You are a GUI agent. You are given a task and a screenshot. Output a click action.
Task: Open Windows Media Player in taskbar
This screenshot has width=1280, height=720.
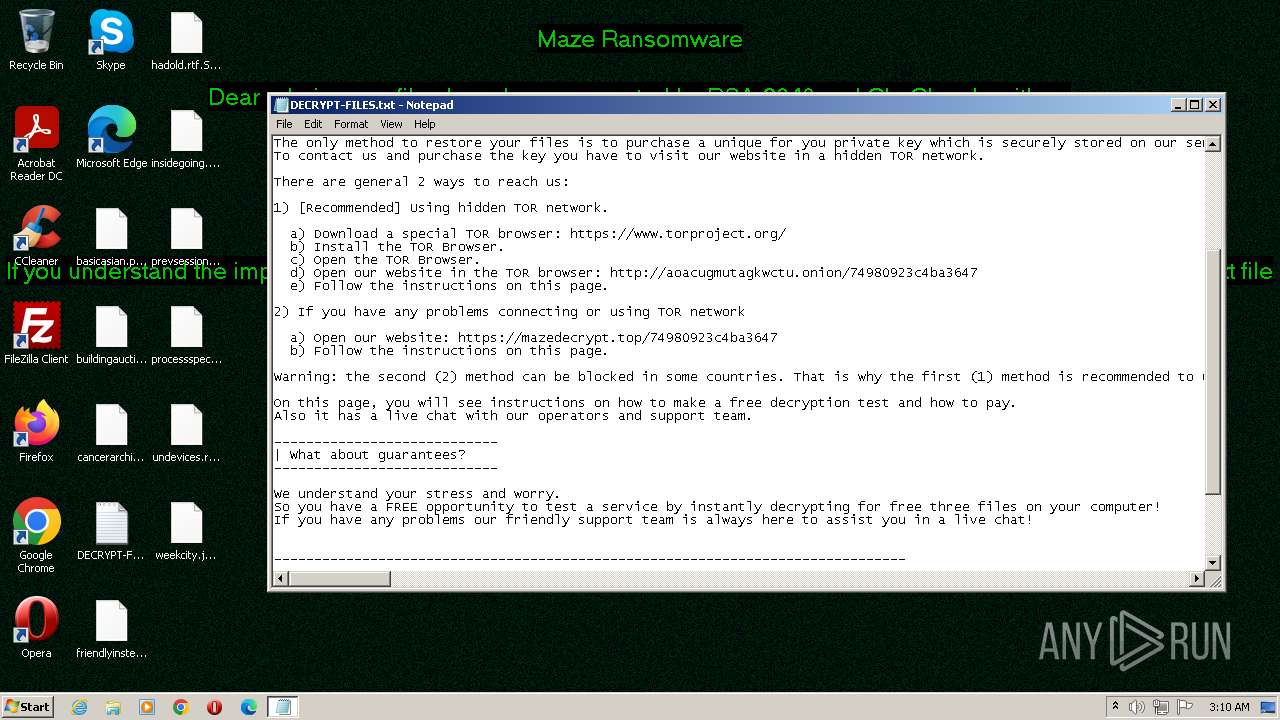point(147,707)
